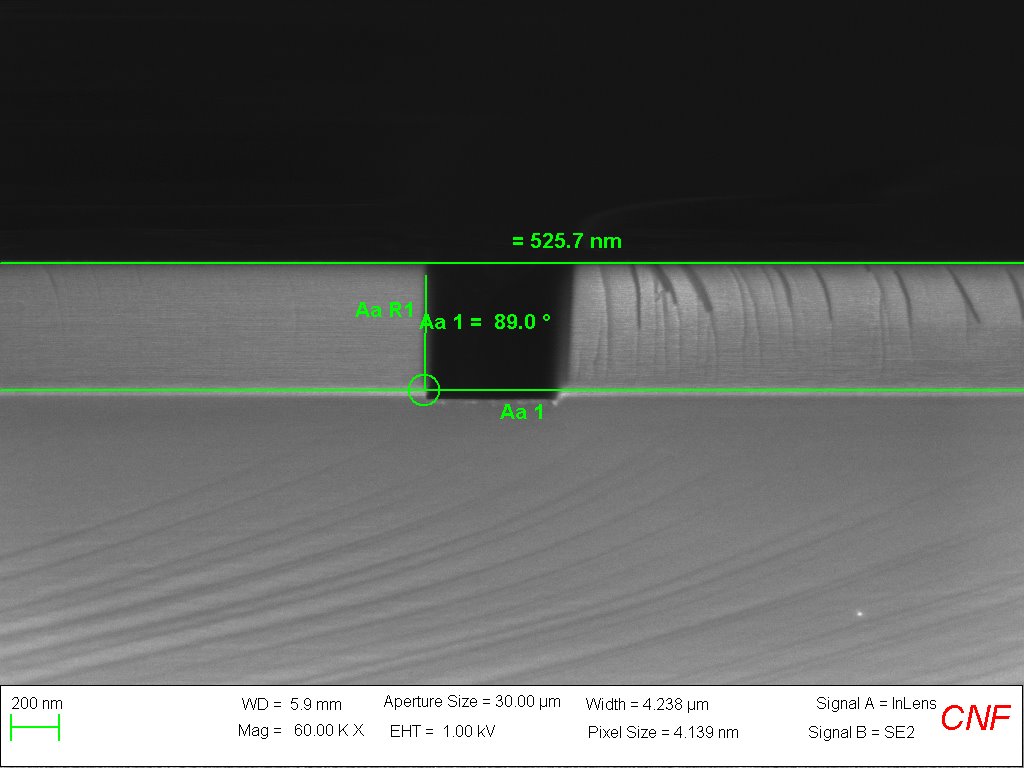The height and width of the screenshot is (768, 1024).
Task: Click the 'Pixel Size = 4.139 nm' text
Action: coord(663,732)
